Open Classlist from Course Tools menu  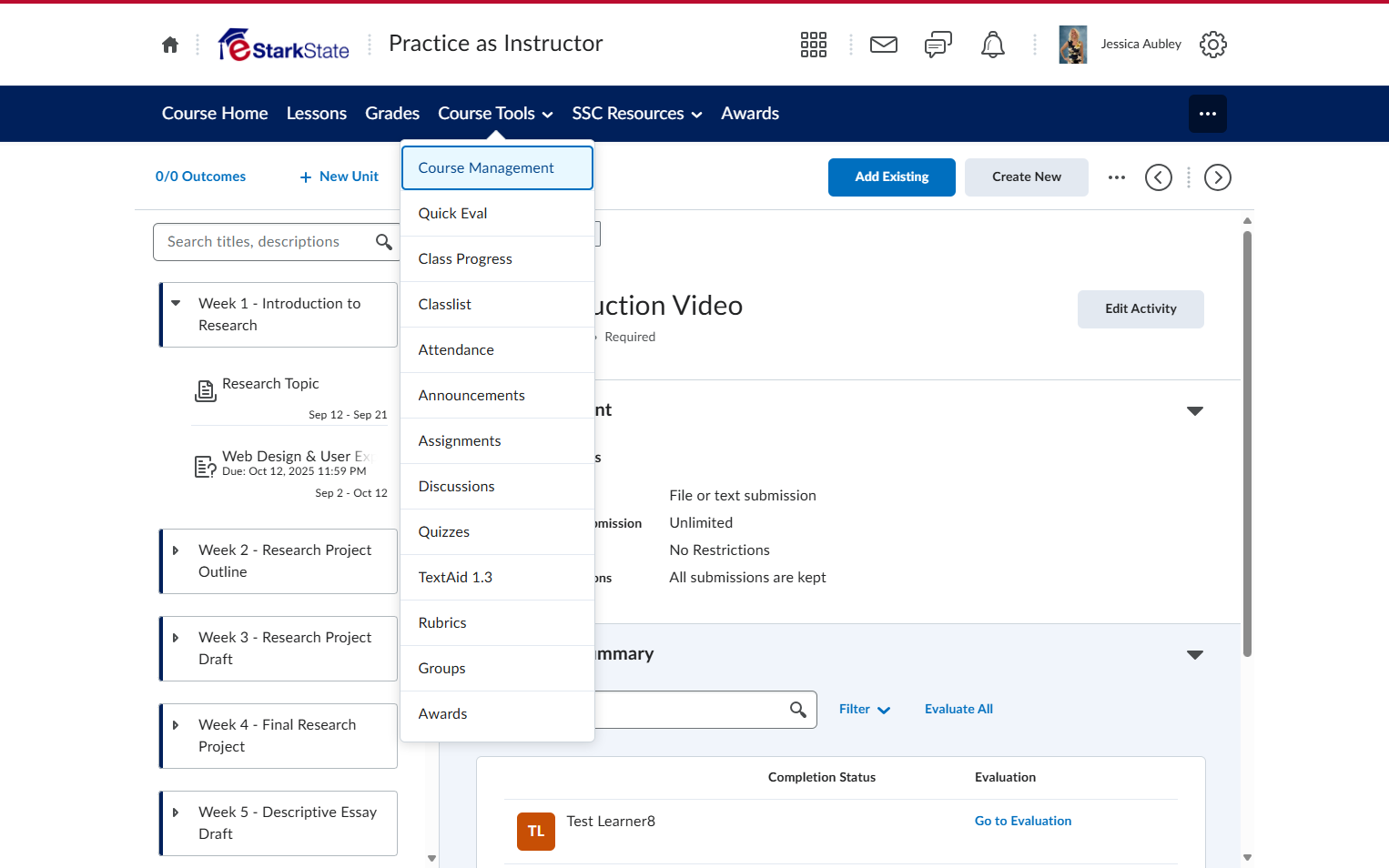[x=497, y=305]
